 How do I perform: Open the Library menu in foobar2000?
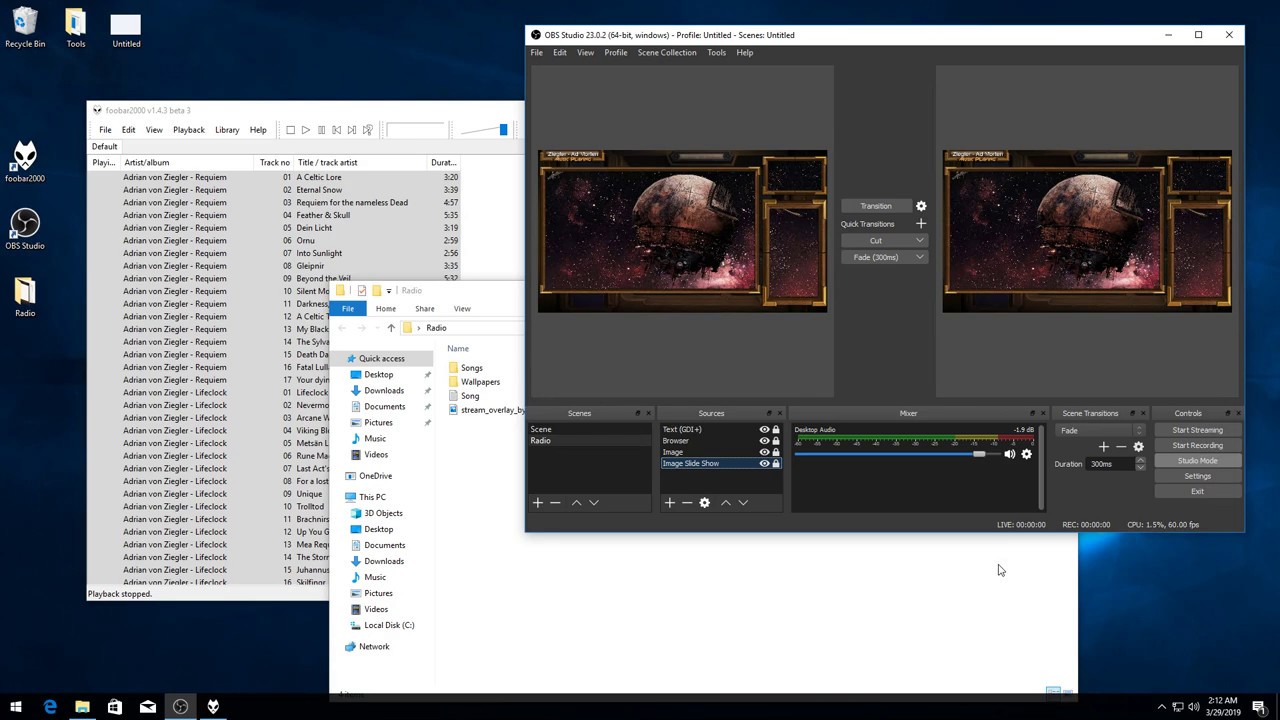(x=227, y=130)
